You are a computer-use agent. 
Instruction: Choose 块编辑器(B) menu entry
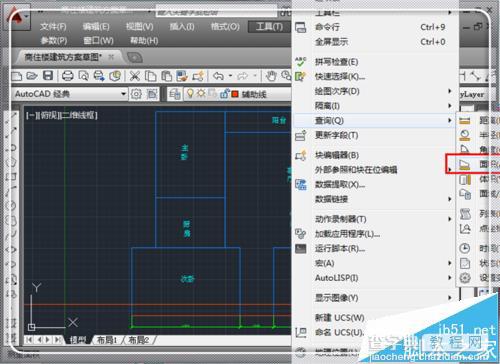375,155
